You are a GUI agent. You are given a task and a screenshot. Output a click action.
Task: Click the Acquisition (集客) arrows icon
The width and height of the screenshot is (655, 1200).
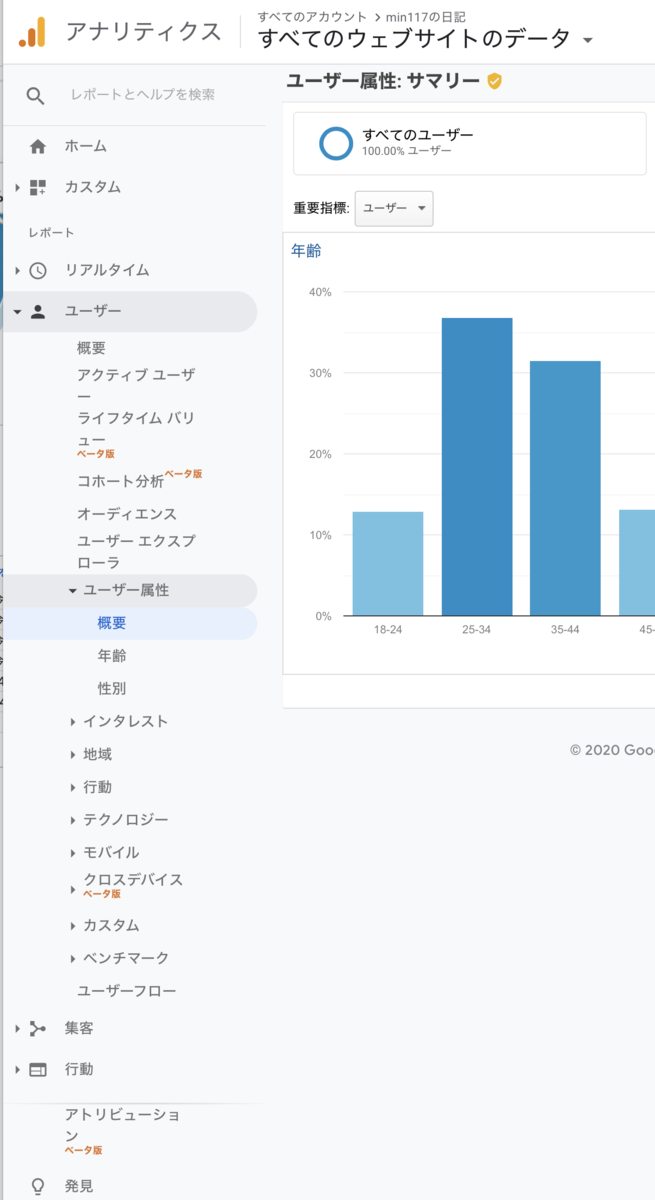pos(38,1028)
